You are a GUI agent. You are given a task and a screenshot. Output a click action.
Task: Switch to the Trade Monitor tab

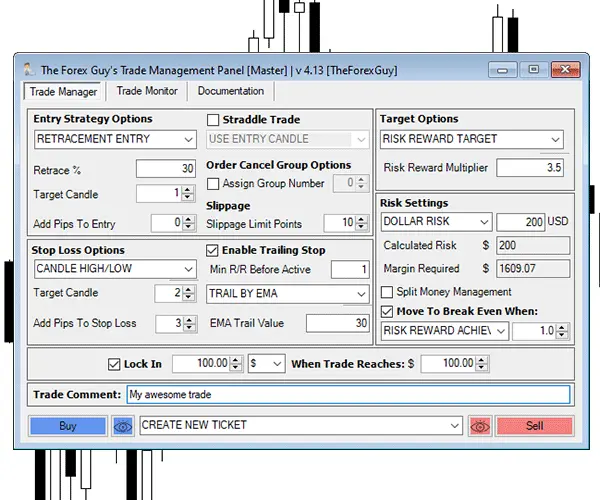point(147,91)
